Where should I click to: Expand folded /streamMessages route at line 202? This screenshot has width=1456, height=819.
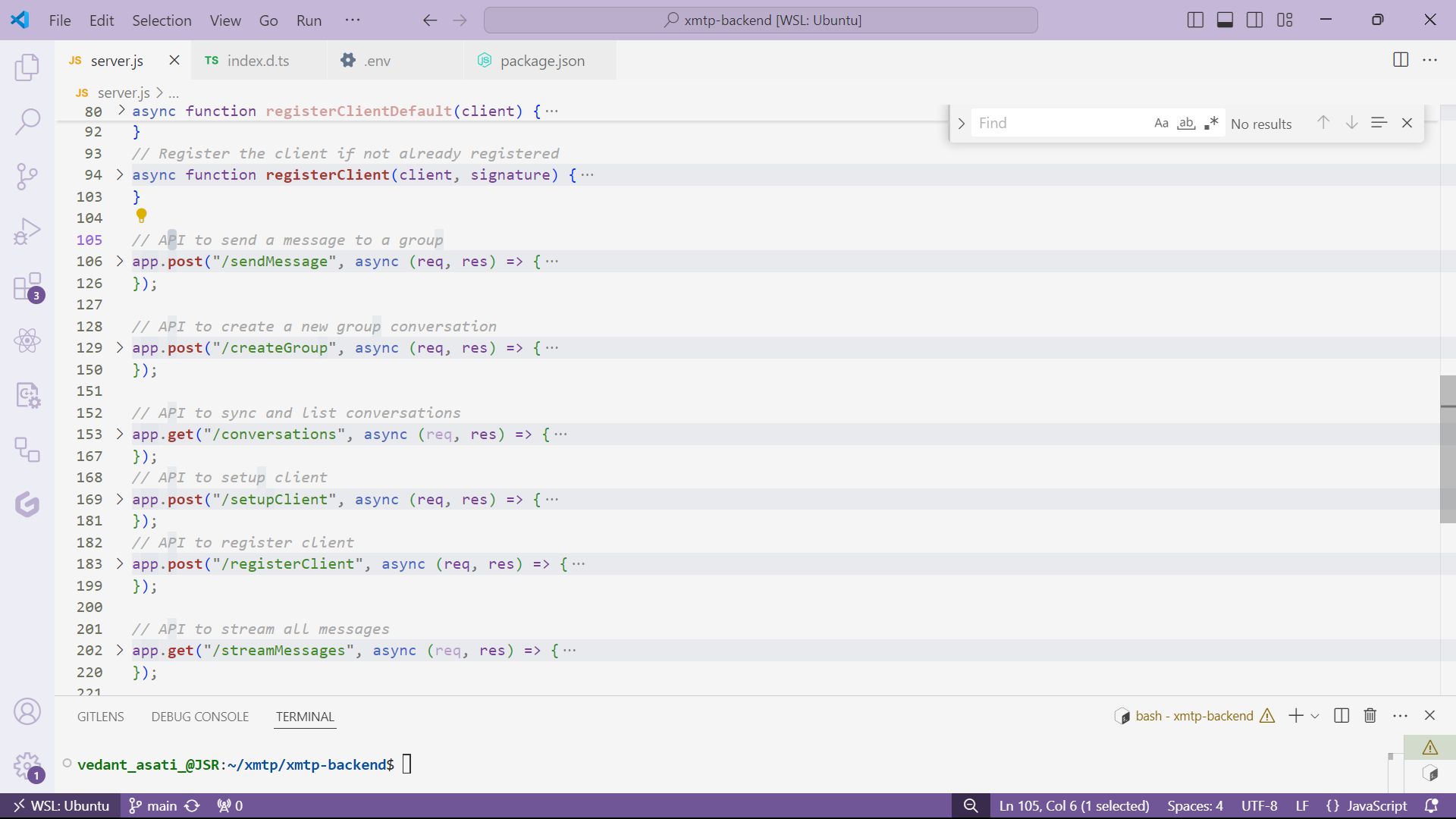coord(120,650)
